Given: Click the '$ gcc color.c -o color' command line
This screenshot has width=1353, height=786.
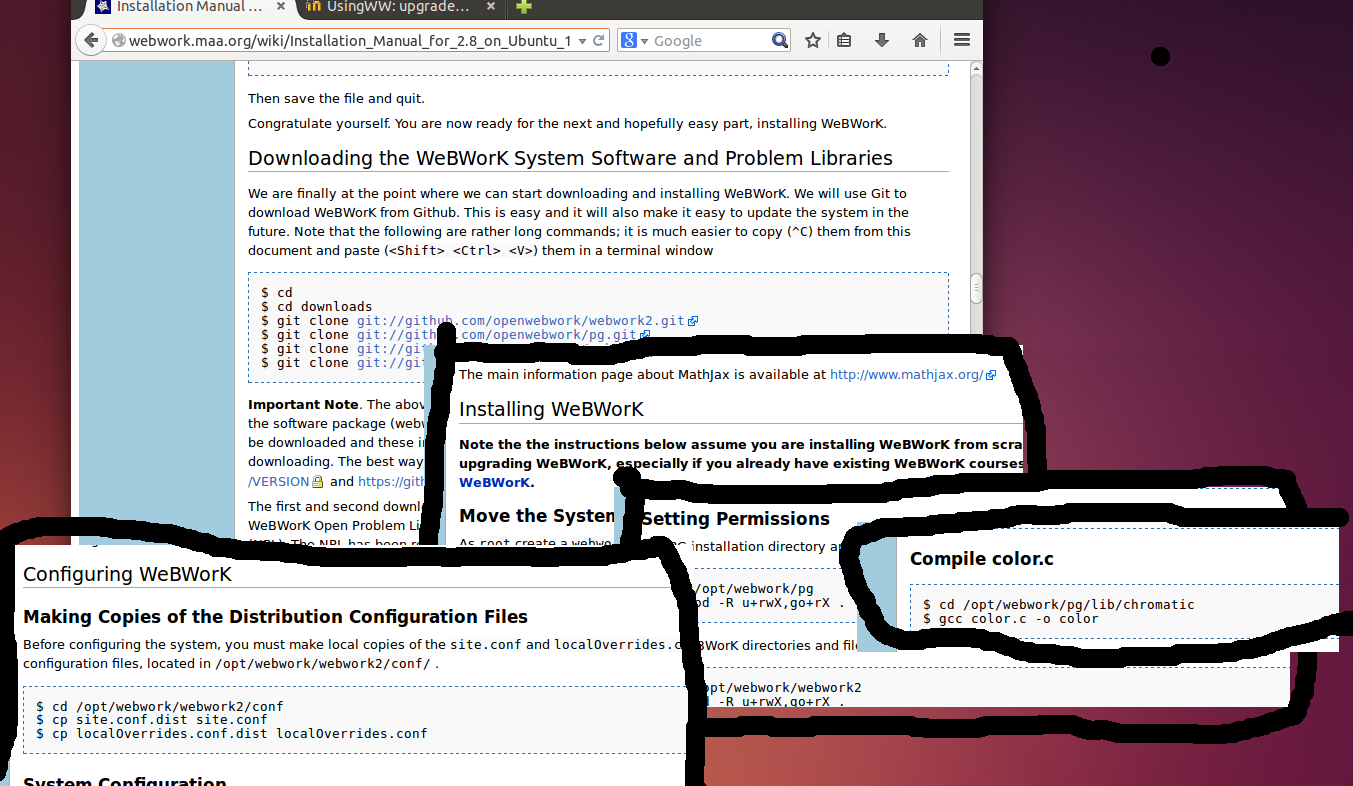Looking at the screenshot, I should 1010,619.
